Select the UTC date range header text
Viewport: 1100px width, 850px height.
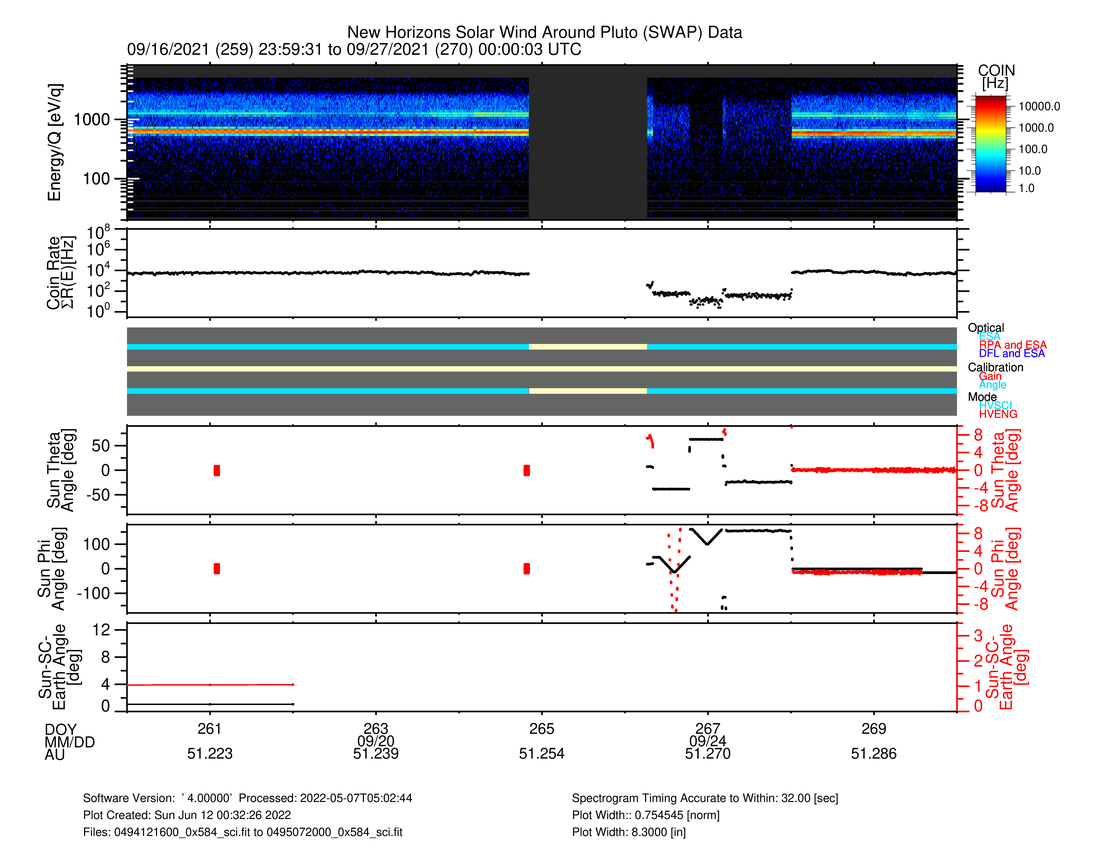click(x=354, y=50)
